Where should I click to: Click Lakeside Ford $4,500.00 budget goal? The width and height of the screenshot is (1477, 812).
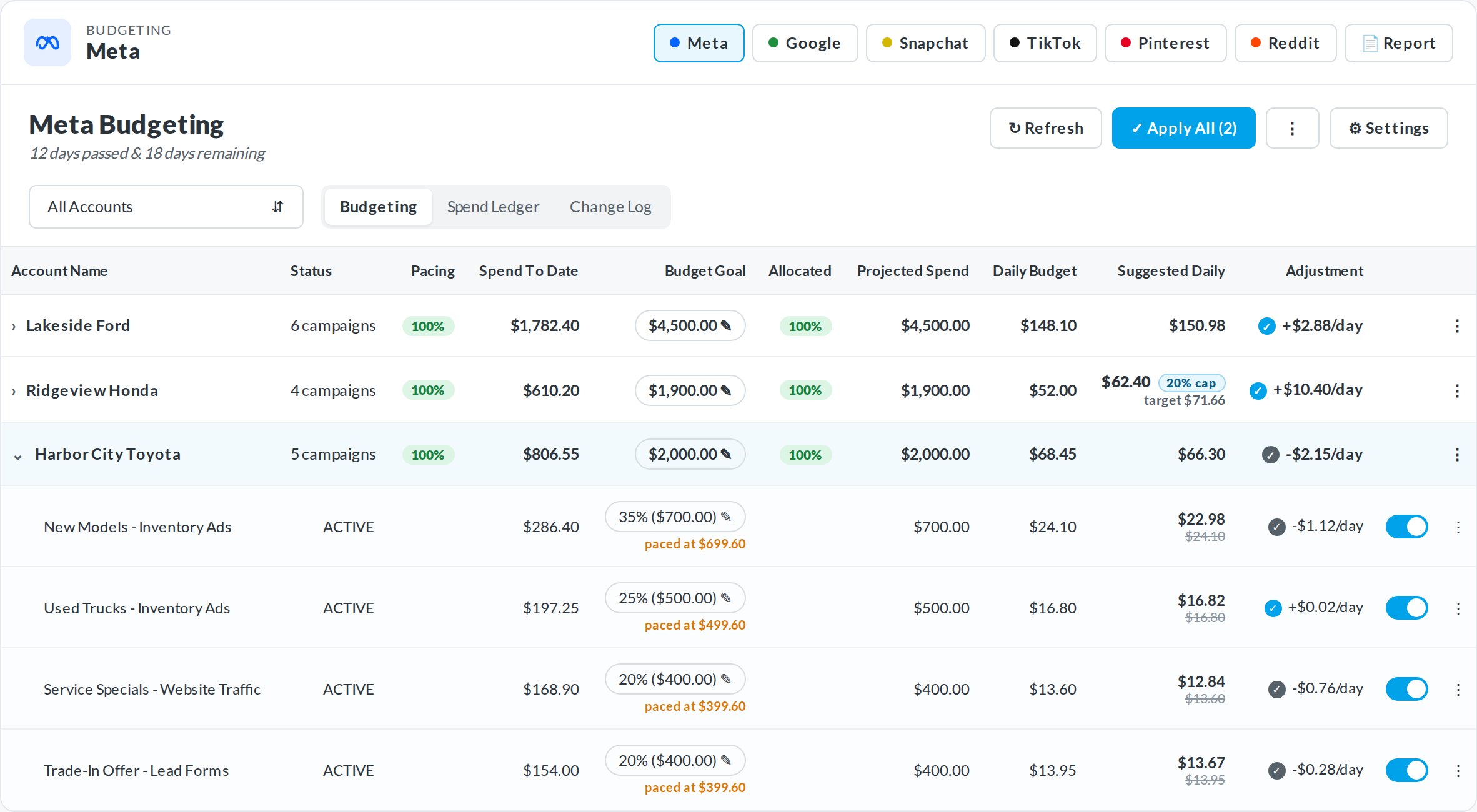[x=690, y=325]
